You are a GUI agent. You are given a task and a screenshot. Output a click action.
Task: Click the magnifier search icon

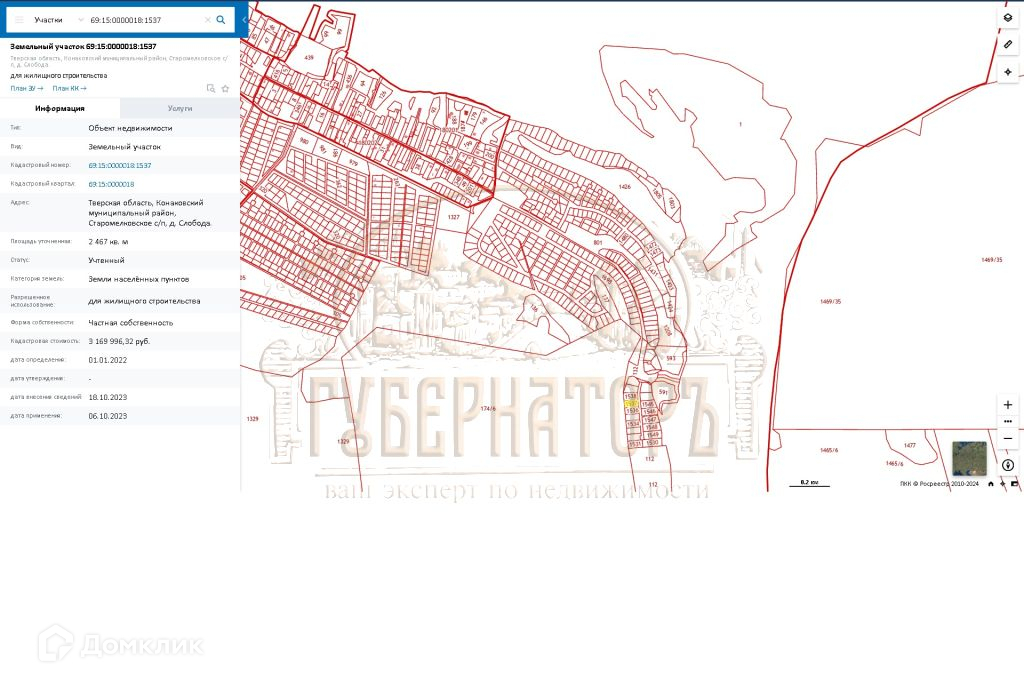[x=221, y=20]
